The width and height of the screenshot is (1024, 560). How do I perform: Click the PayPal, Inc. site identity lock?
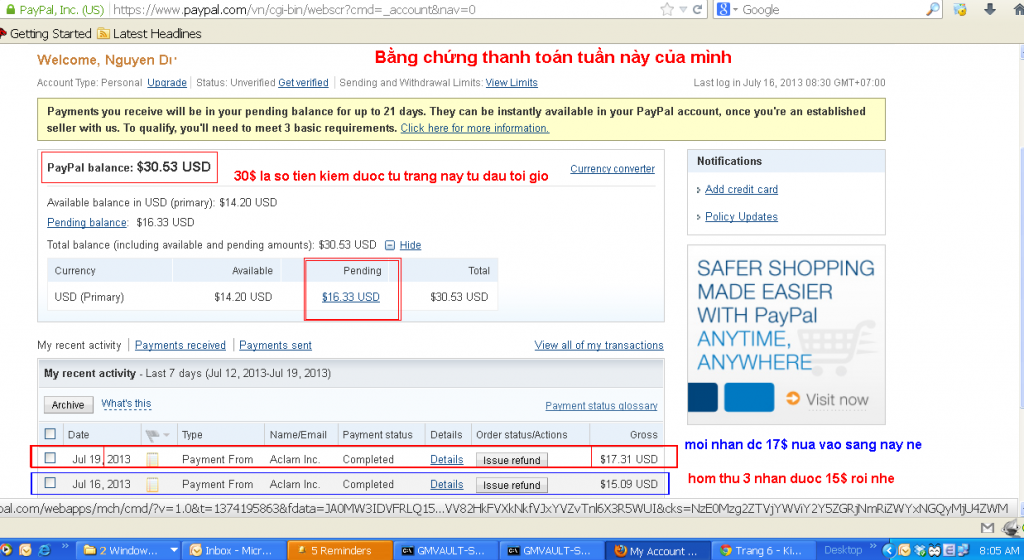click(54, 10)
